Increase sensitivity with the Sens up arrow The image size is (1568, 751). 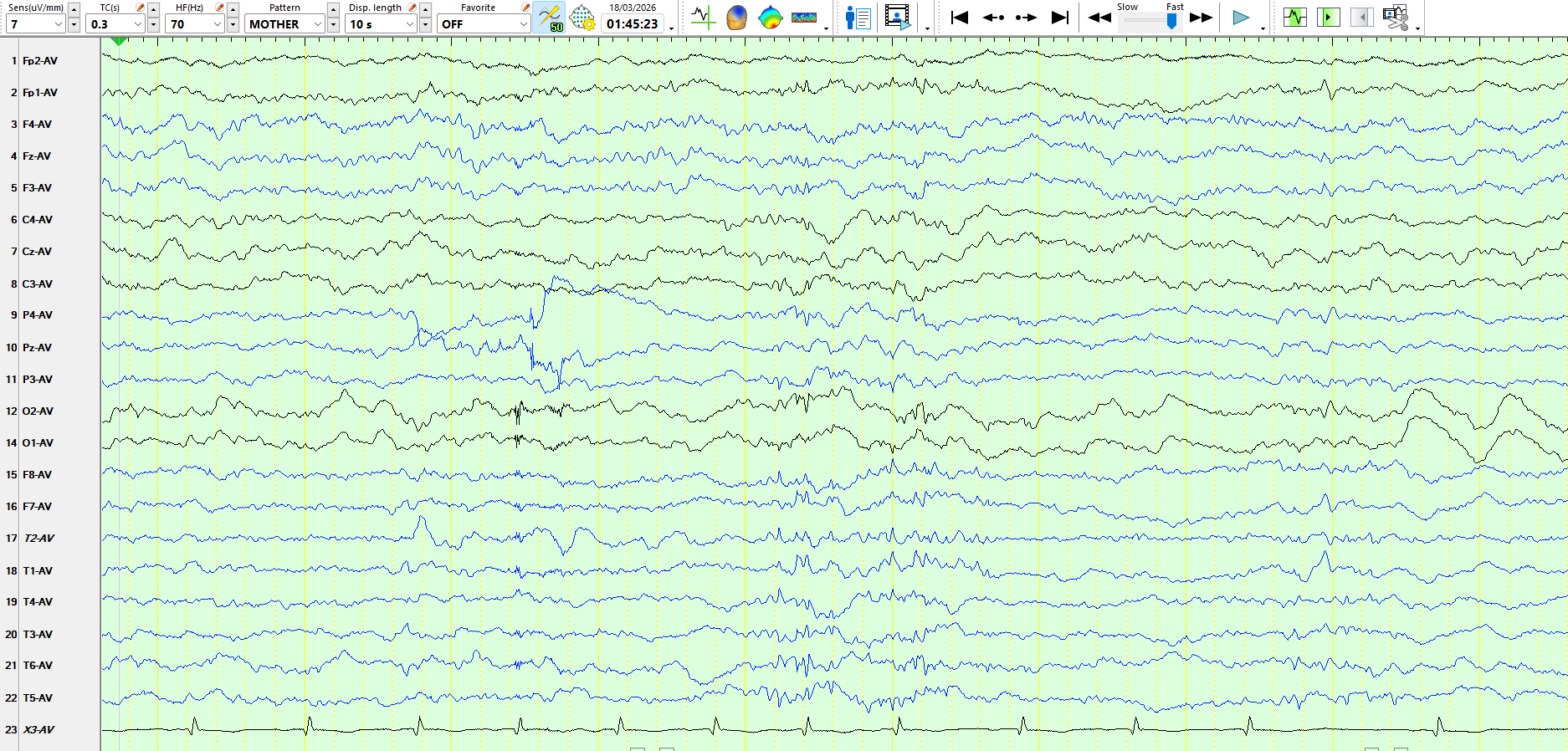74,9
